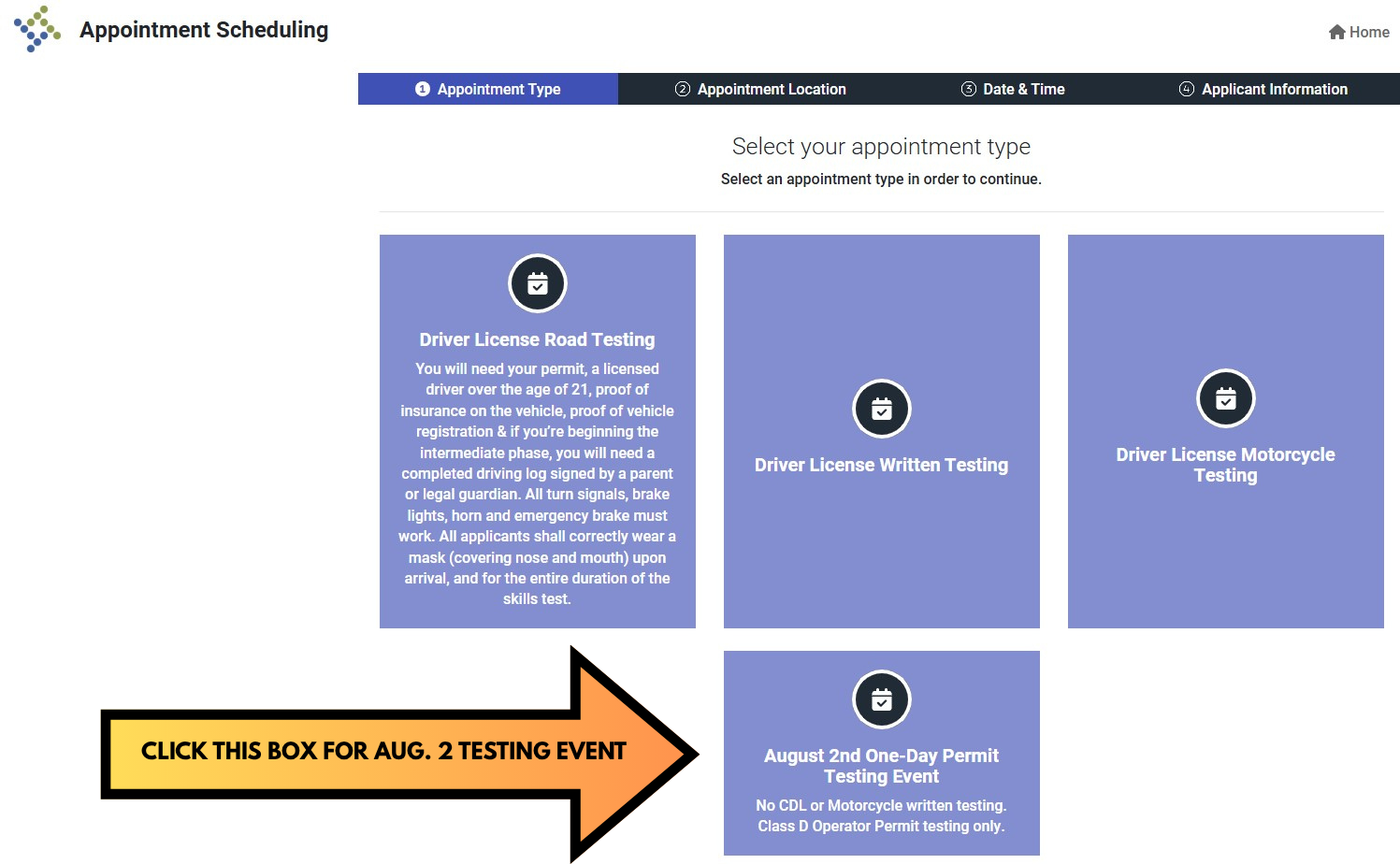Choose Driver License Road Testing title
Screen dimensions: 1400x864
coord(537,339)
